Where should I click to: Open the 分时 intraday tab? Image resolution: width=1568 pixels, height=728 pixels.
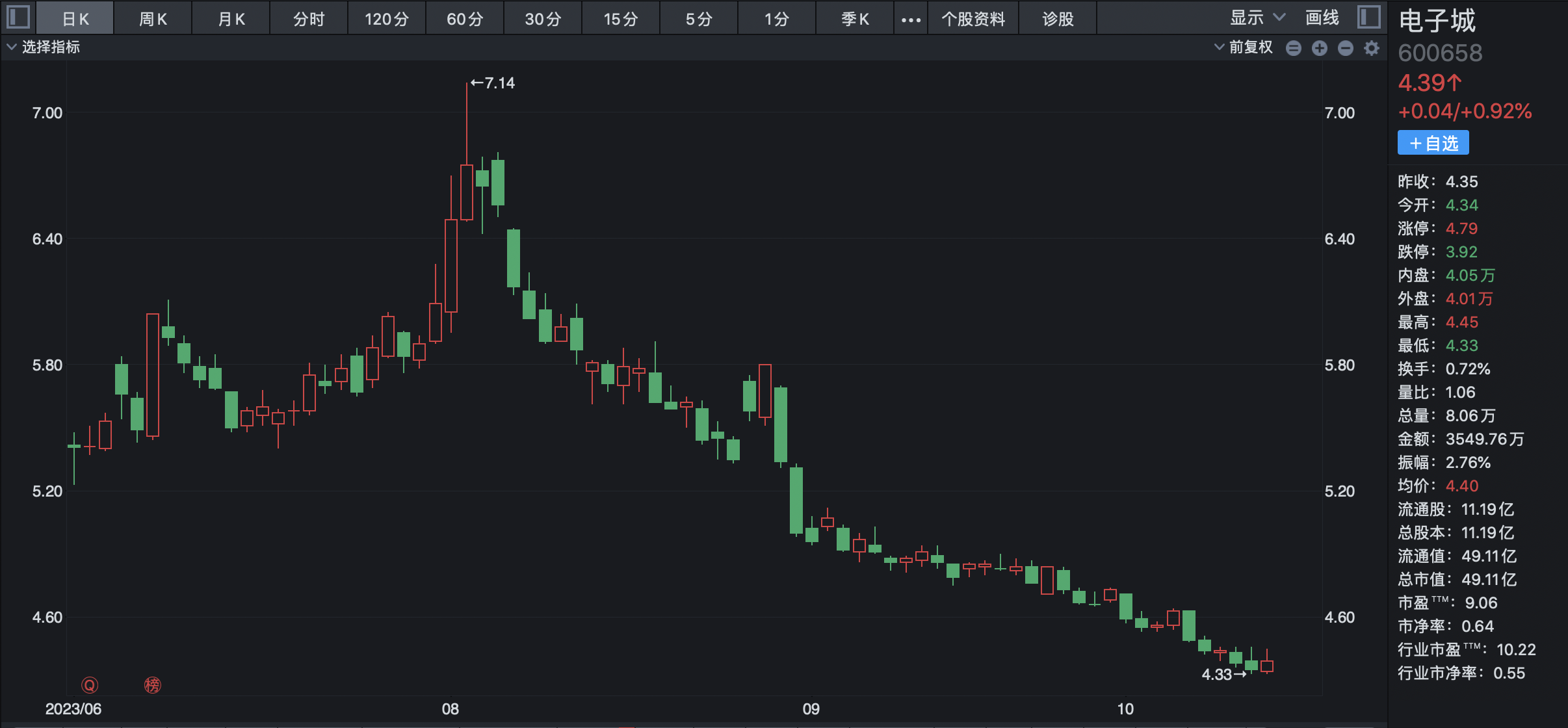pyautogui.click(x=309, y=19)
